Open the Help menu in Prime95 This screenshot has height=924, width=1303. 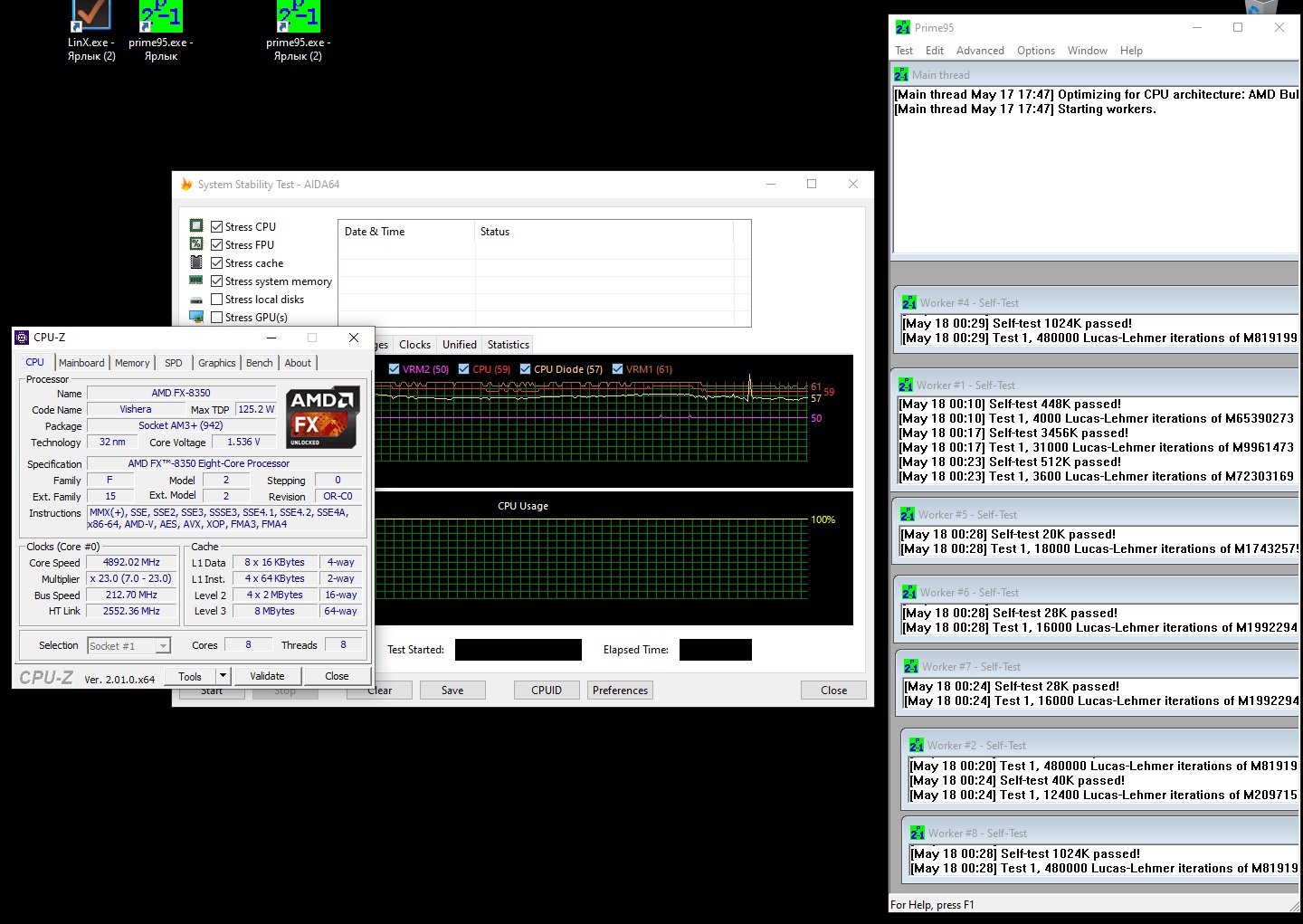(1131, 51)
